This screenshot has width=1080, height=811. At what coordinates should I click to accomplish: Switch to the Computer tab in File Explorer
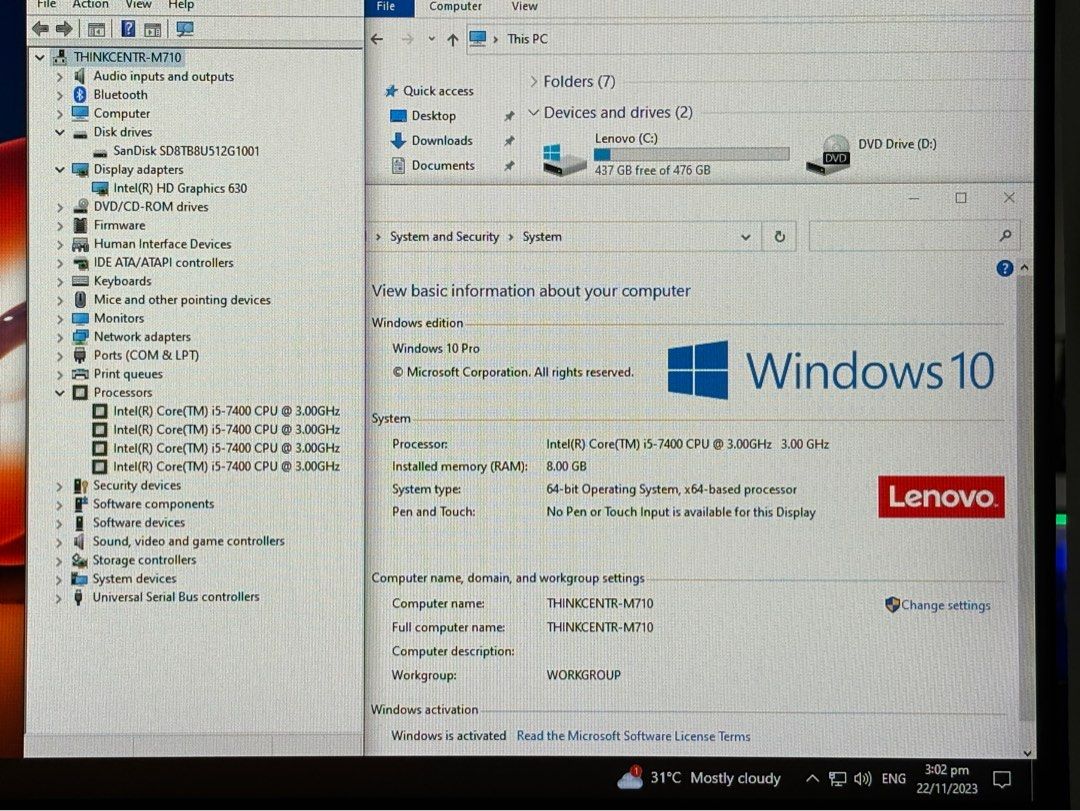coord(455,7)
